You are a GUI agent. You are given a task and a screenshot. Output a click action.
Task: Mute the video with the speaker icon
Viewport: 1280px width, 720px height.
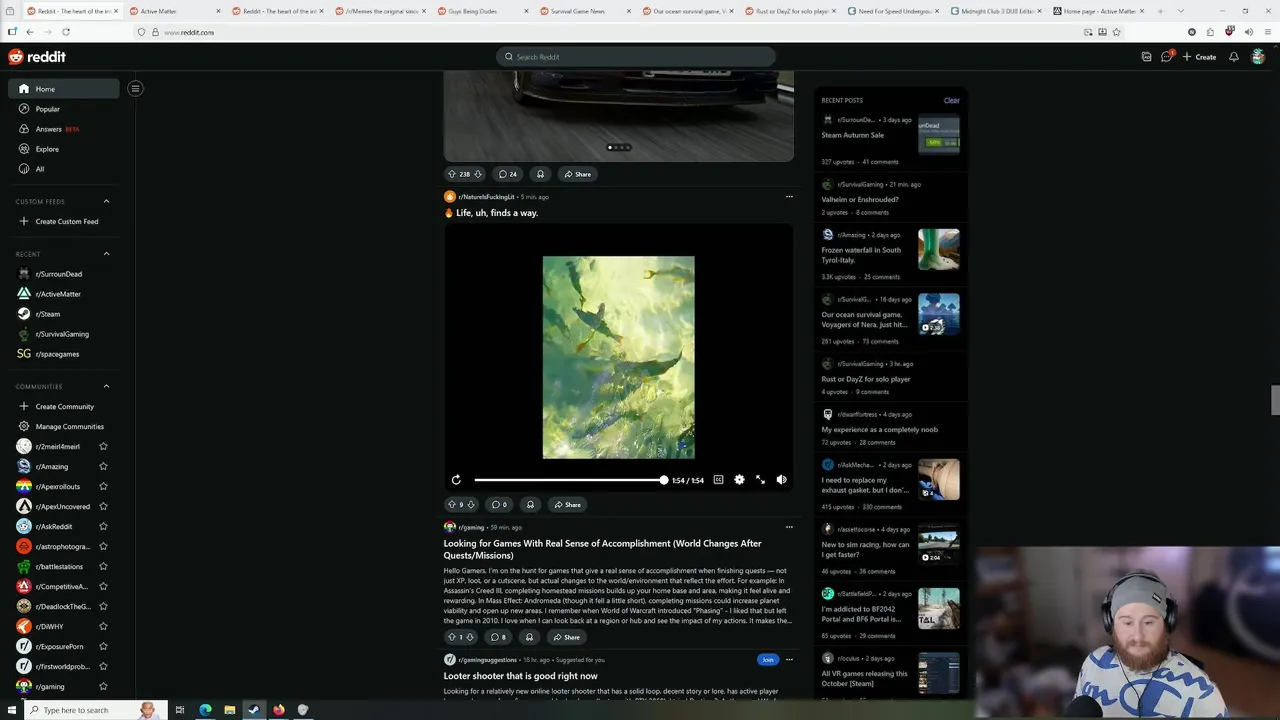click(781, 480)
